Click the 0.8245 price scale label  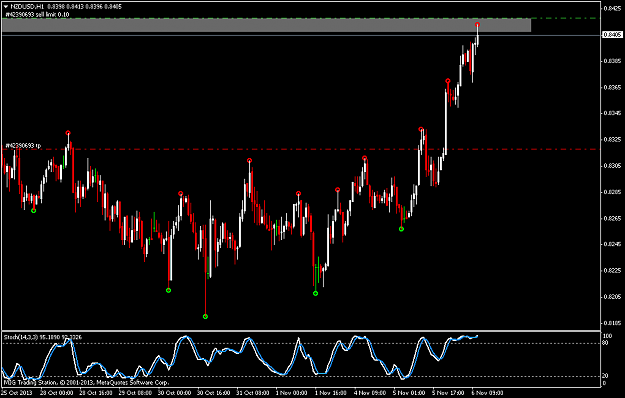(x=612, y=244)
